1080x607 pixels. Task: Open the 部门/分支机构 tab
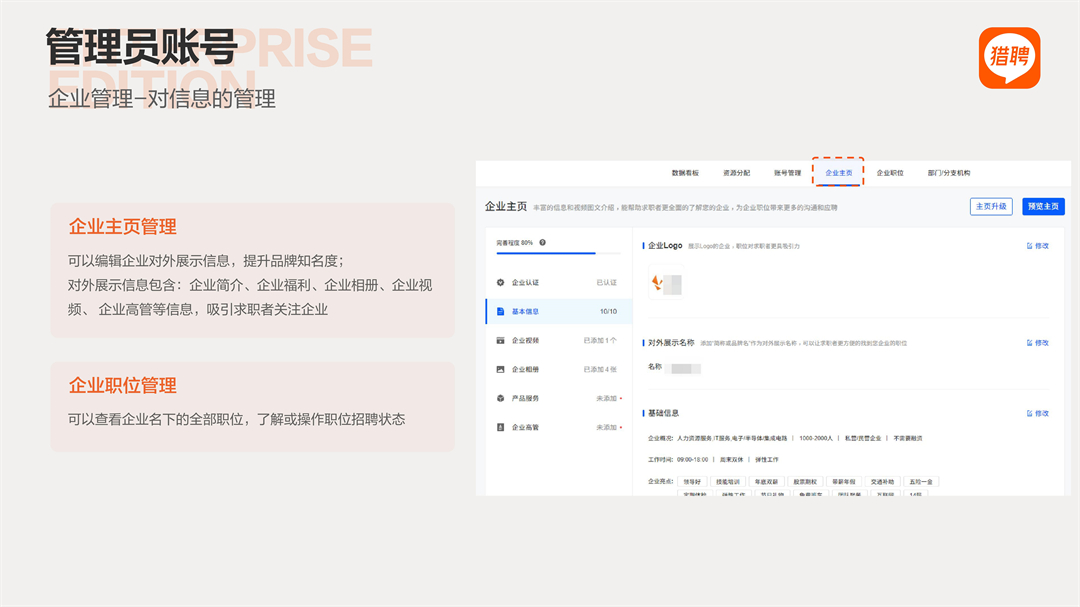click(x=948, y=173)
